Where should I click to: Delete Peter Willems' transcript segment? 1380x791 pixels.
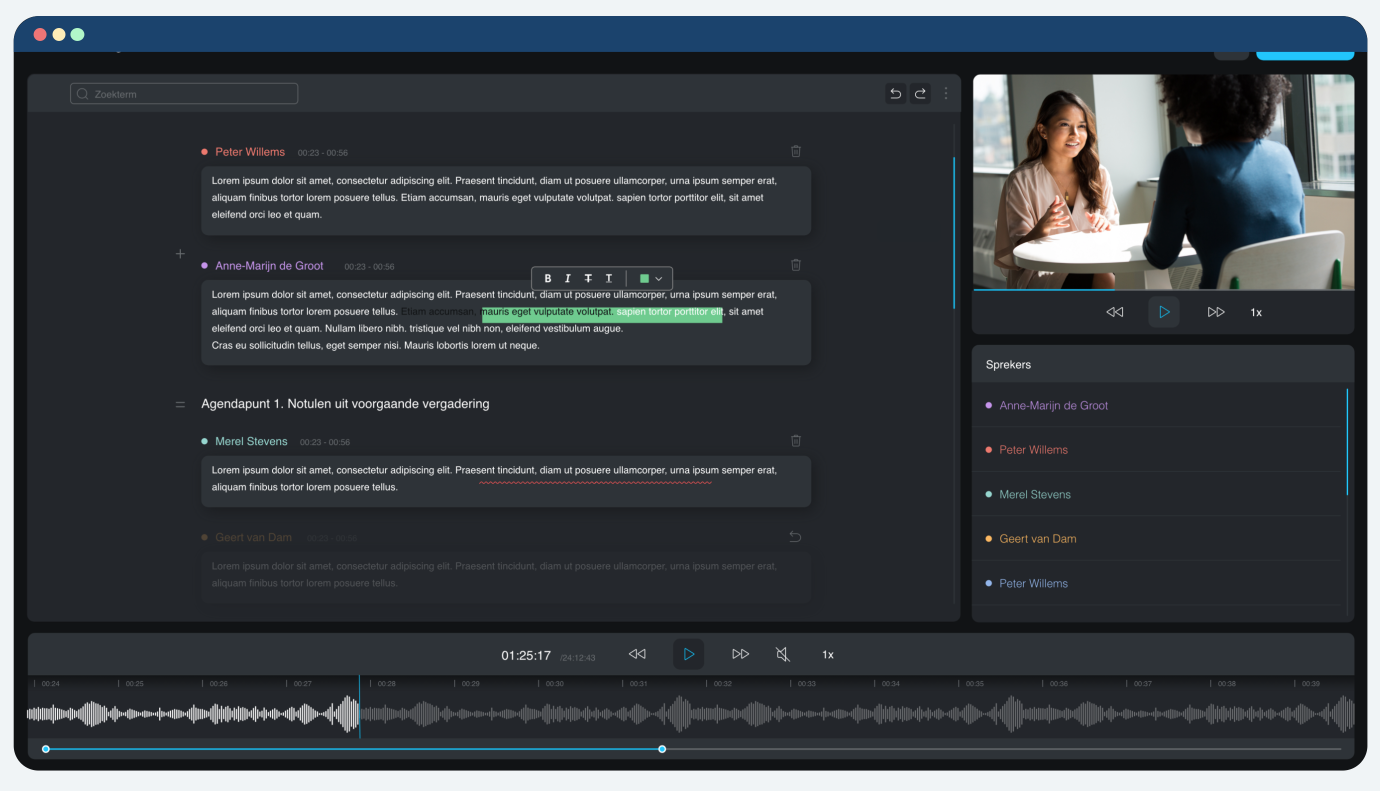coord(796,151)
